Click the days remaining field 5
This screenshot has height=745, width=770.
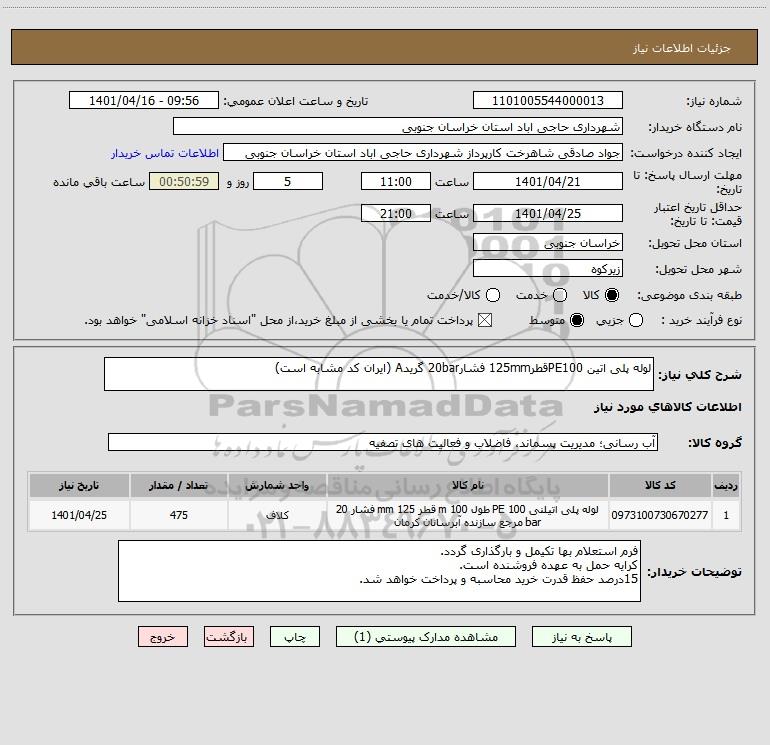point(288,182)
